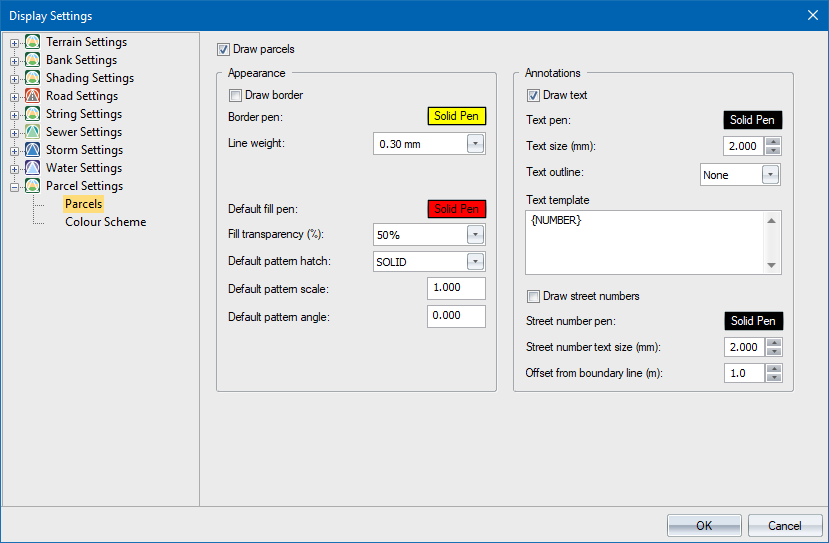Select the Parcels tree item
The height and width of the screenshot is (543, 829).
tap(83, 204)
